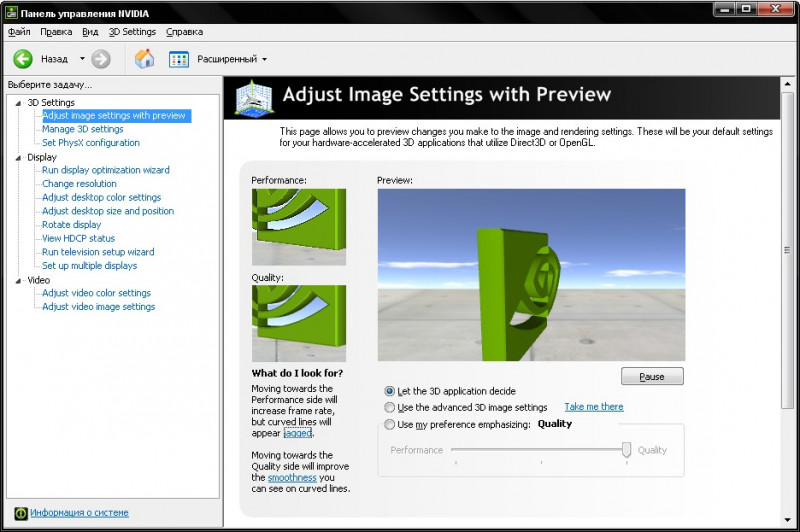Click the green Back arrow icon
This screenshot has width=800, height=532.
click(x=23, y=59)
